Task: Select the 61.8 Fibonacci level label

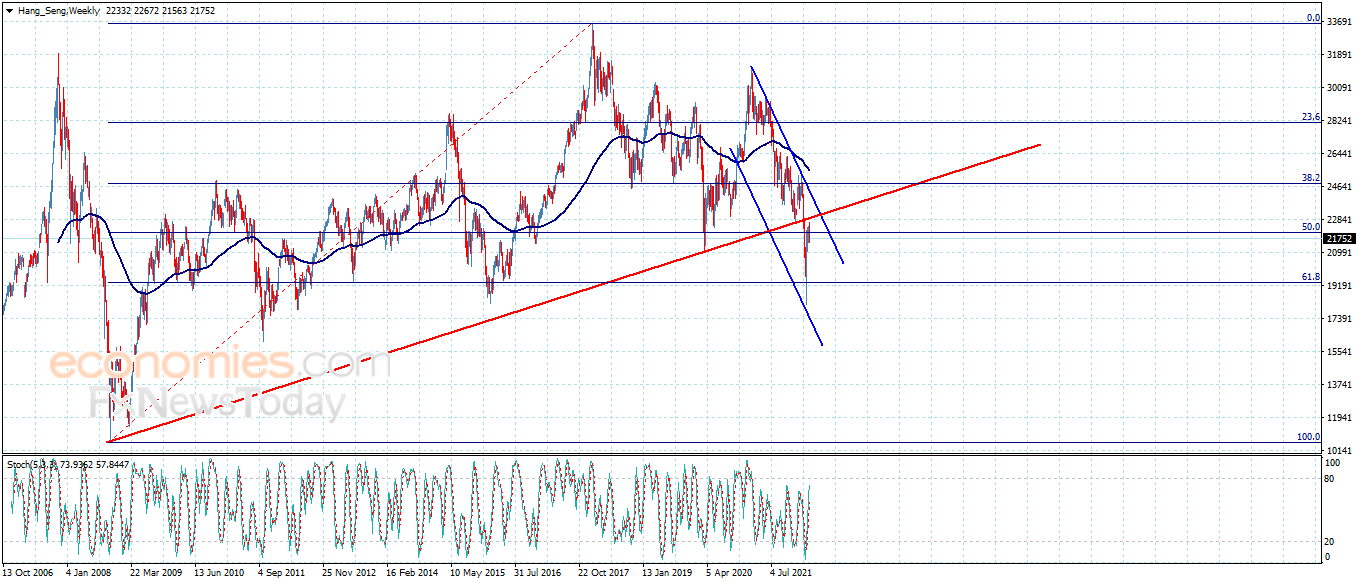Action: tap(1311, 277)
